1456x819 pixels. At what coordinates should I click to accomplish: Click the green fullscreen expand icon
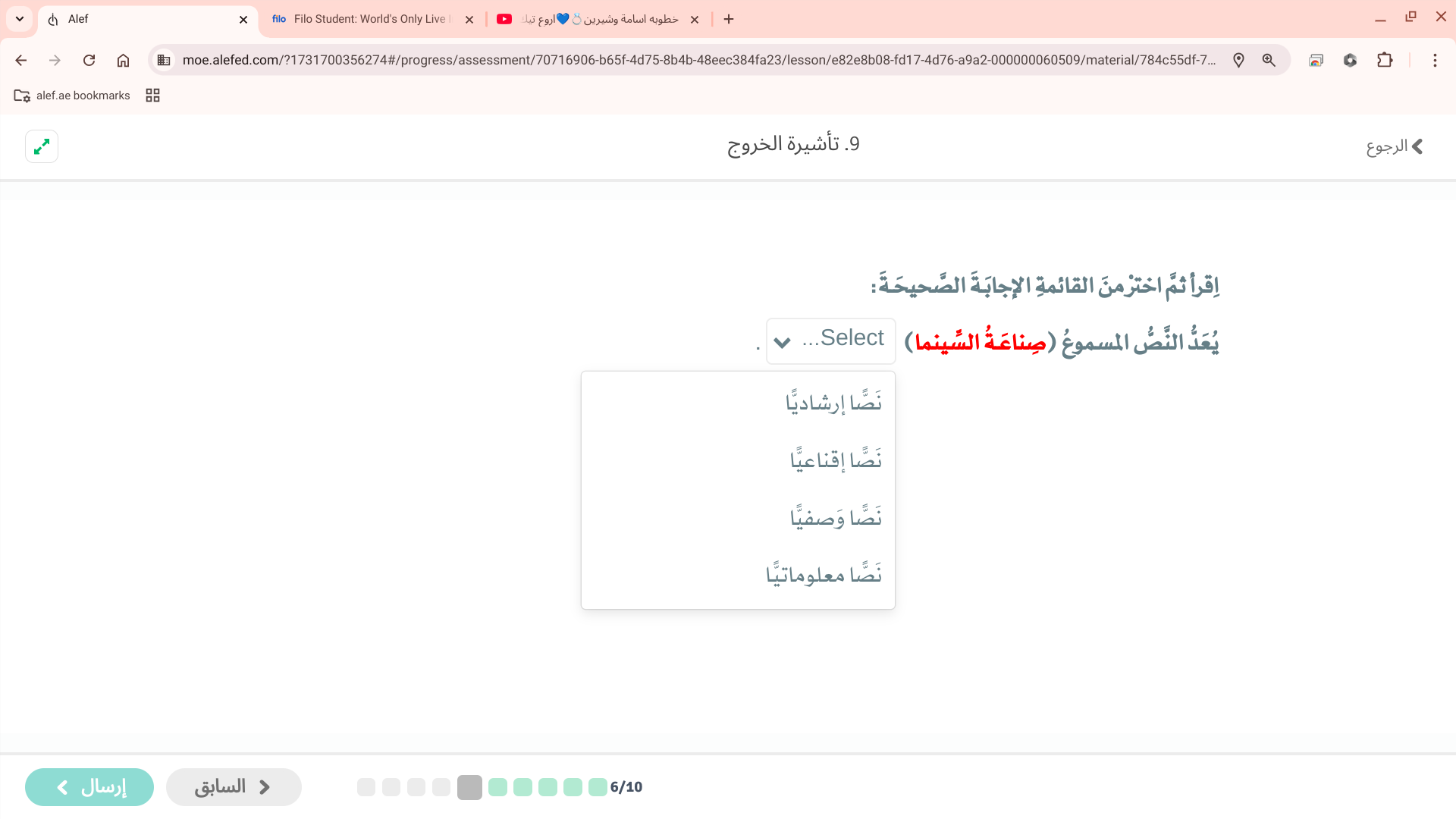[x=42, y=146]
